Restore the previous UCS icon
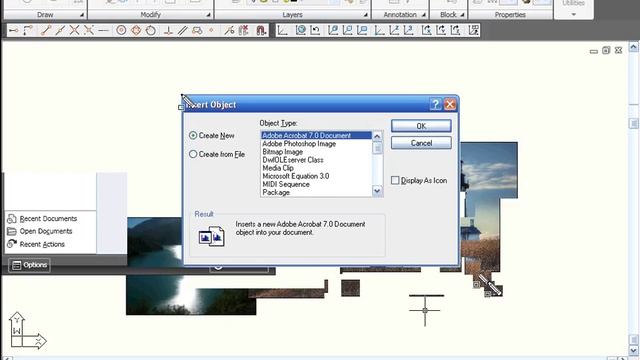The width and height of the screenshot is (640, 360). [315, 30]
